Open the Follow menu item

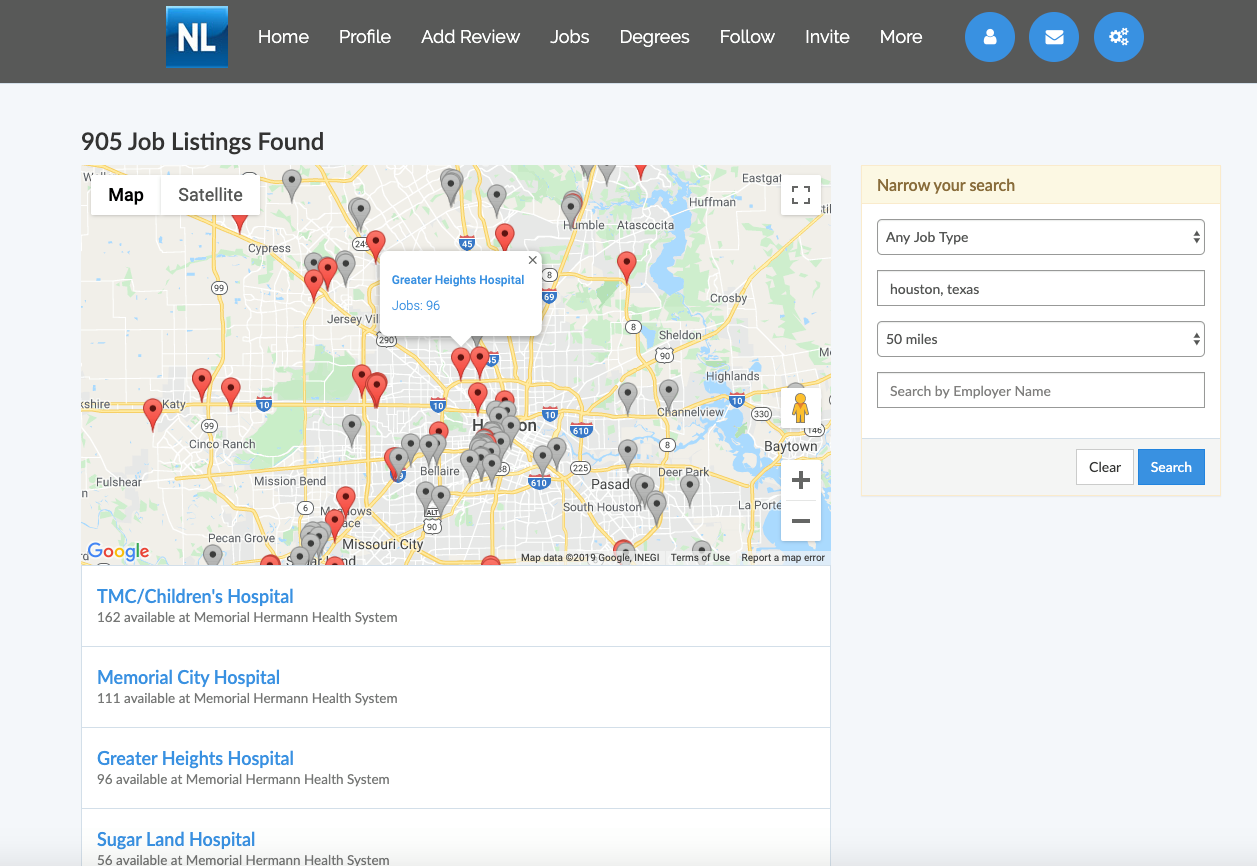point(747,37)
